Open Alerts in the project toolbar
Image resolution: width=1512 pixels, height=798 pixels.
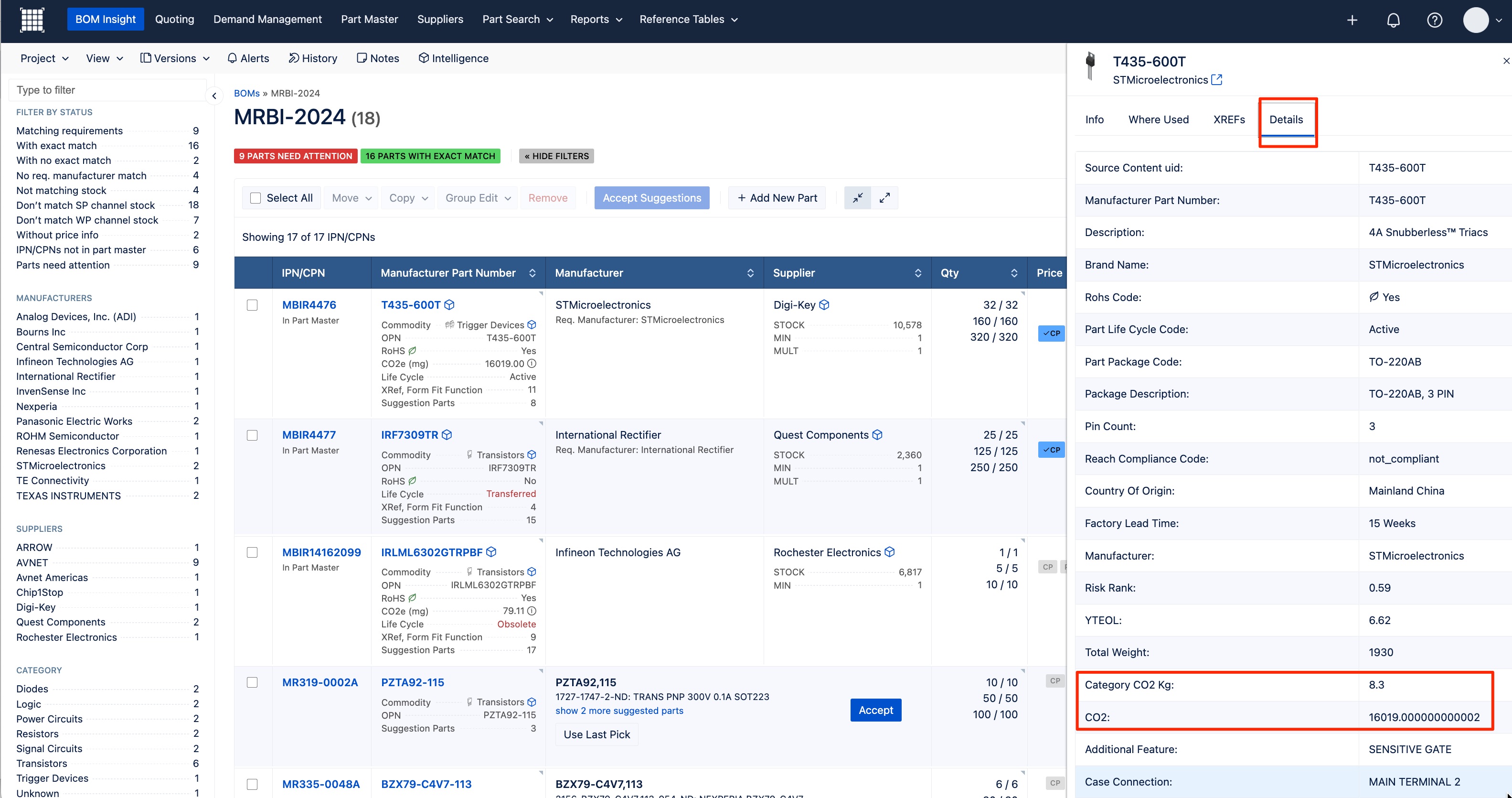[248, 58]
